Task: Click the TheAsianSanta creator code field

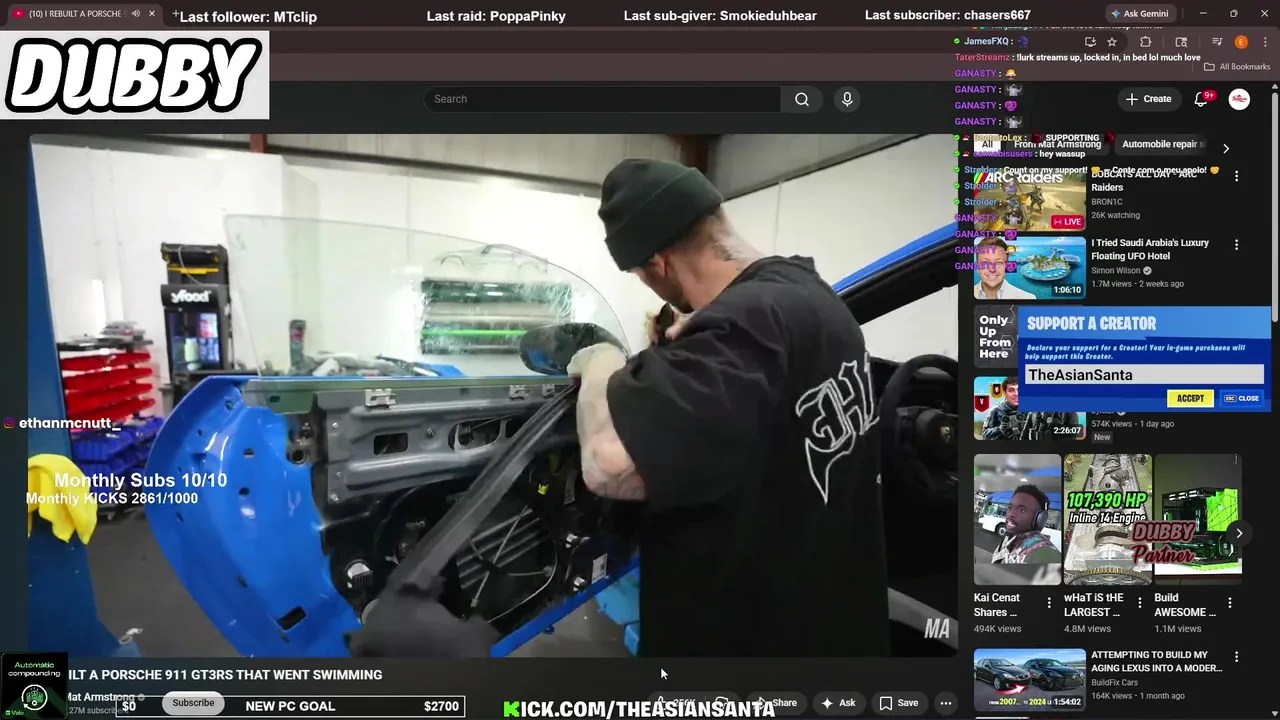Action: (x=1144, y=375)
